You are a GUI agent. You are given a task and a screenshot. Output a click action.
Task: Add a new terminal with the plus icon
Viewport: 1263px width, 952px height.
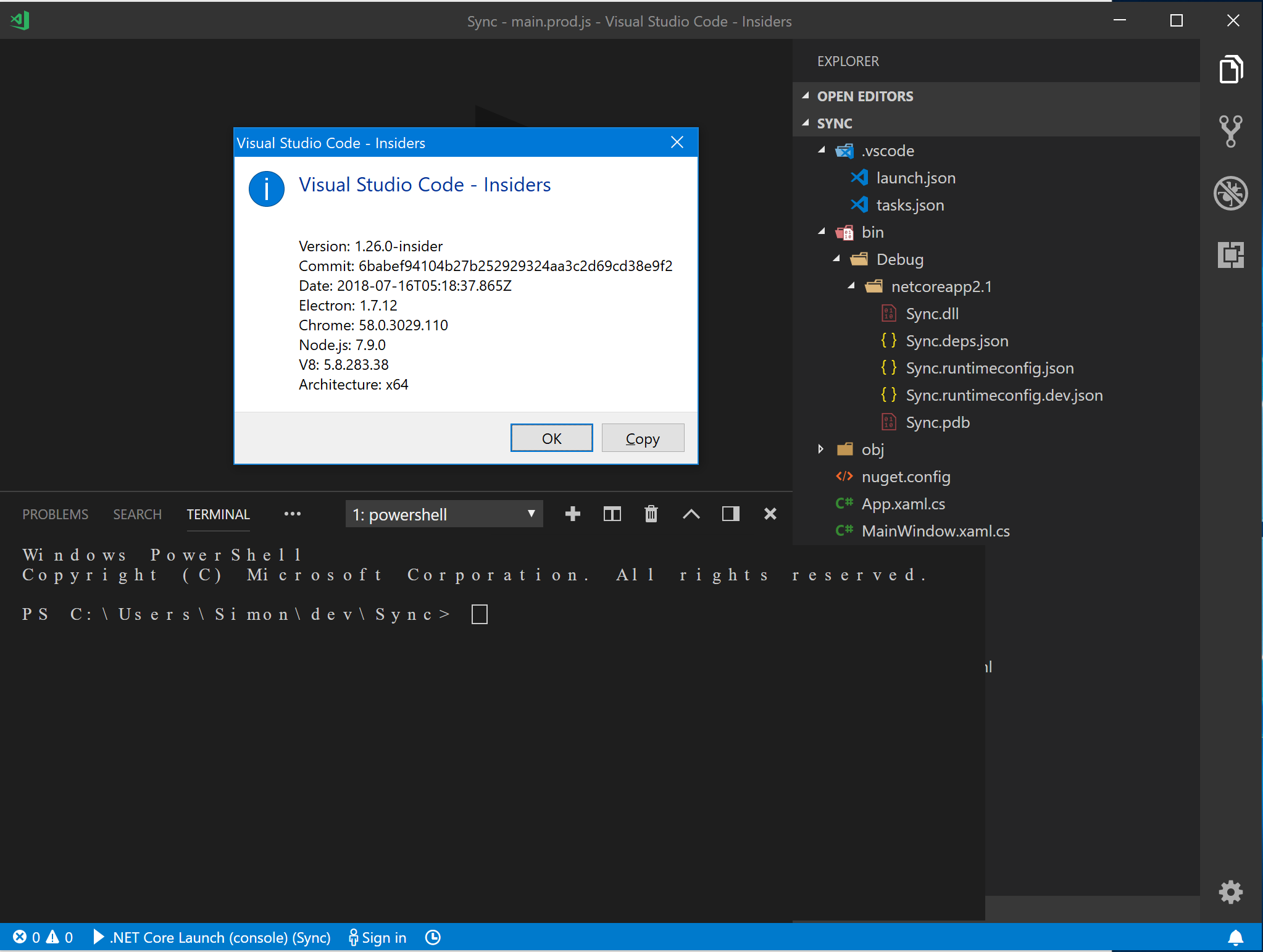click(572, 513)
